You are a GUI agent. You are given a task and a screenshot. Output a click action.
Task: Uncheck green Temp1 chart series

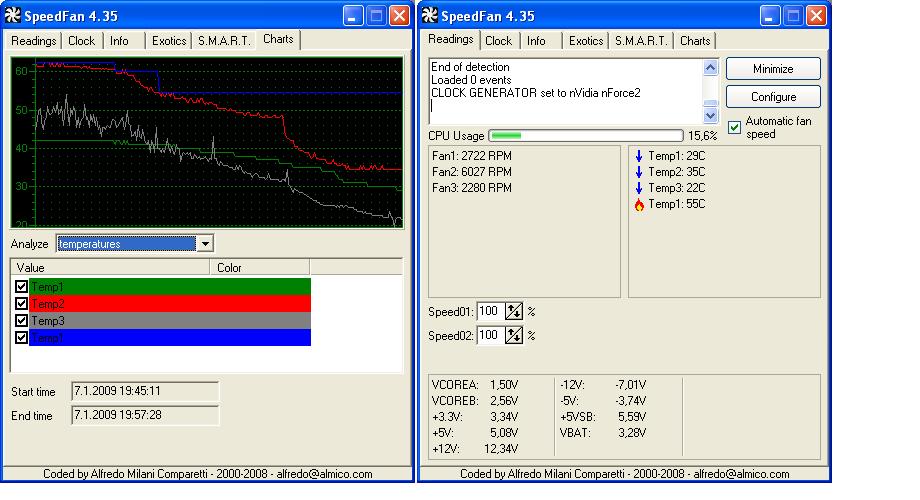point(21,286)
